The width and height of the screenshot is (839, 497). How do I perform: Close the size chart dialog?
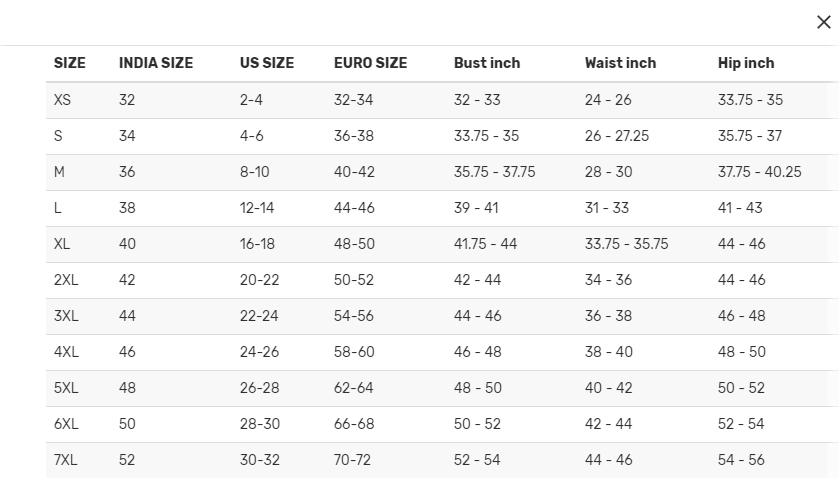point(823,22)
